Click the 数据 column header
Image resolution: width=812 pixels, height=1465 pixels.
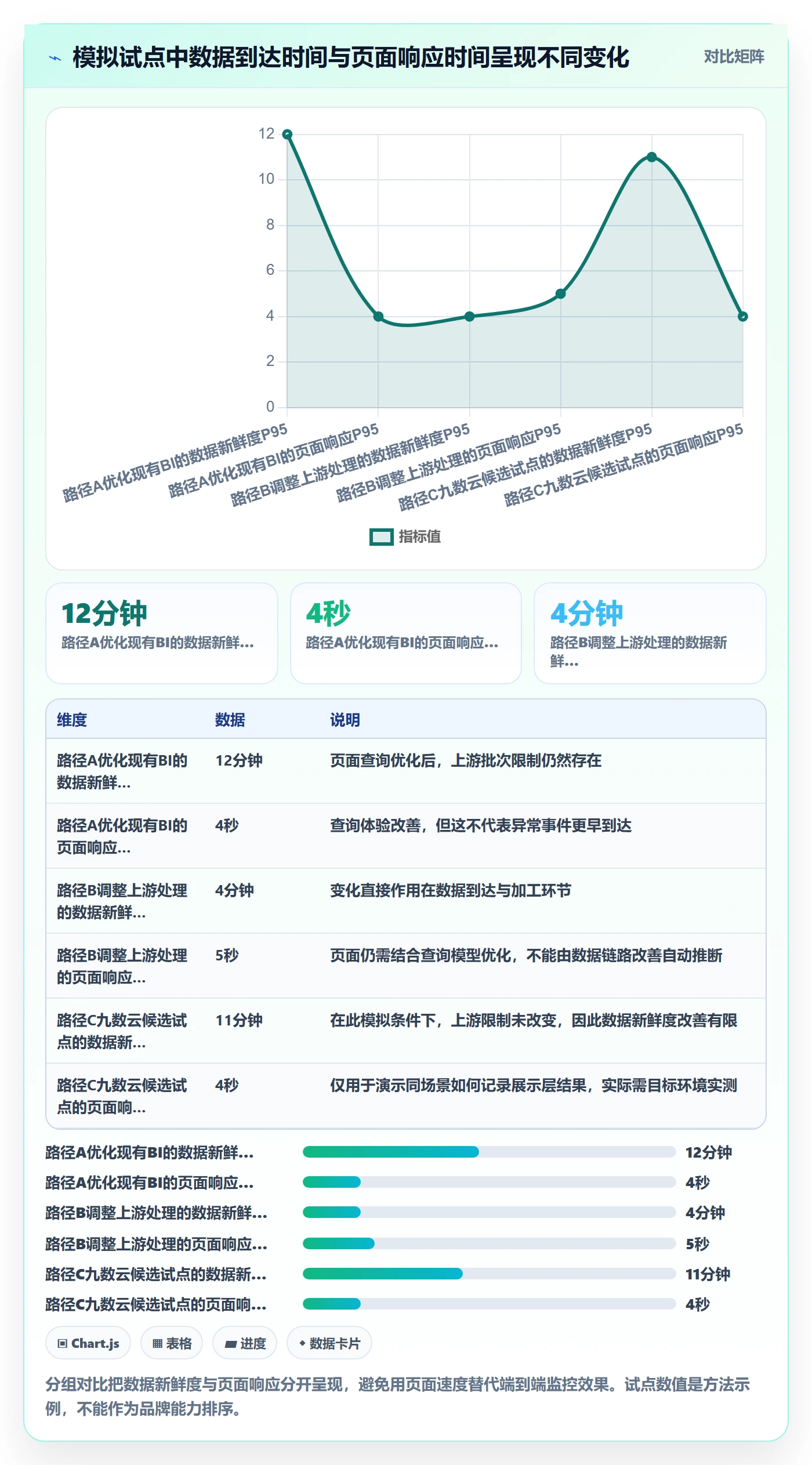tap(230, 720)
